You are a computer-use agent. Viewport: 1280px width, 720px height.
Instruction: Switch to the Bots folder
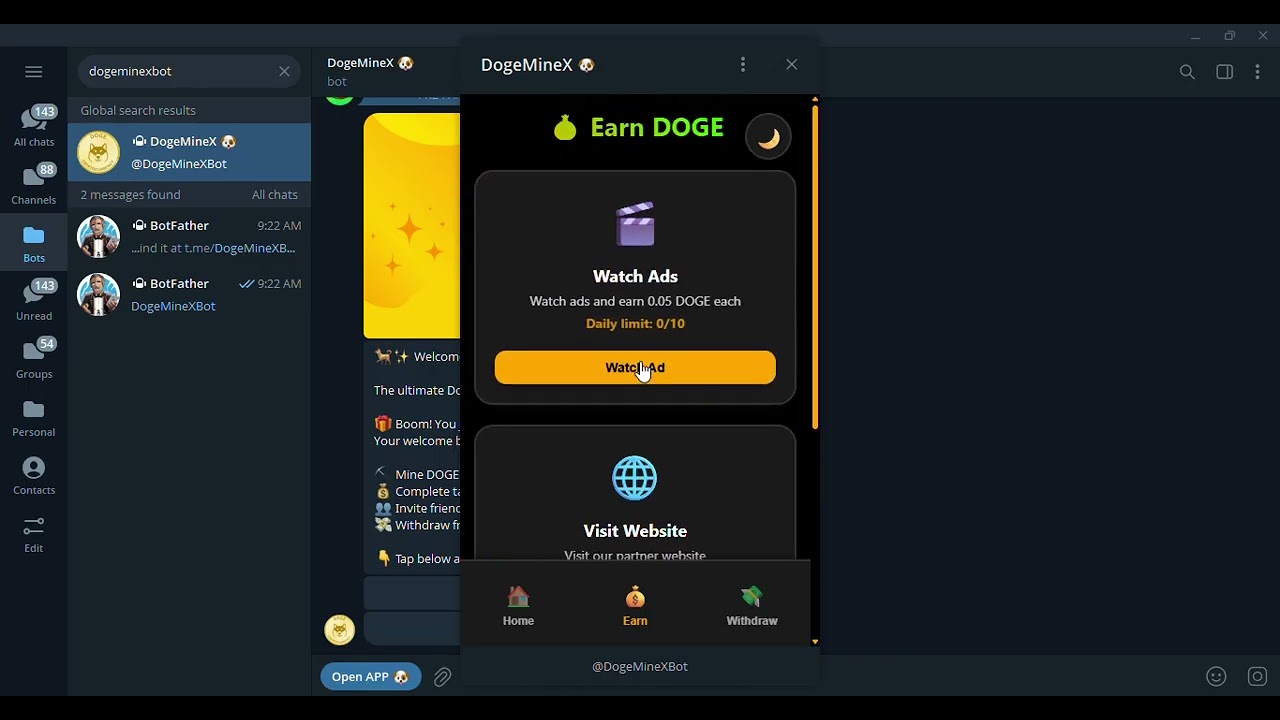click(x=34, y=243)
